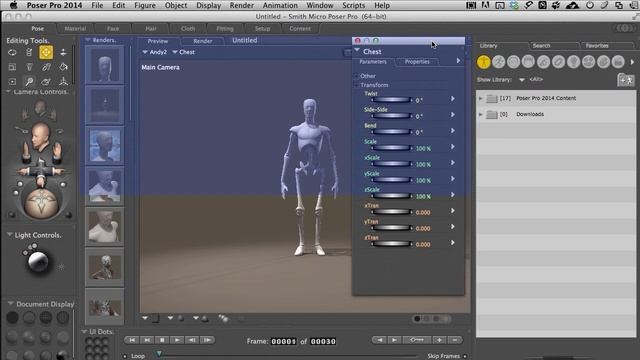Play the animation
This screenshot has width=640, height=360.
pos(177,340)
